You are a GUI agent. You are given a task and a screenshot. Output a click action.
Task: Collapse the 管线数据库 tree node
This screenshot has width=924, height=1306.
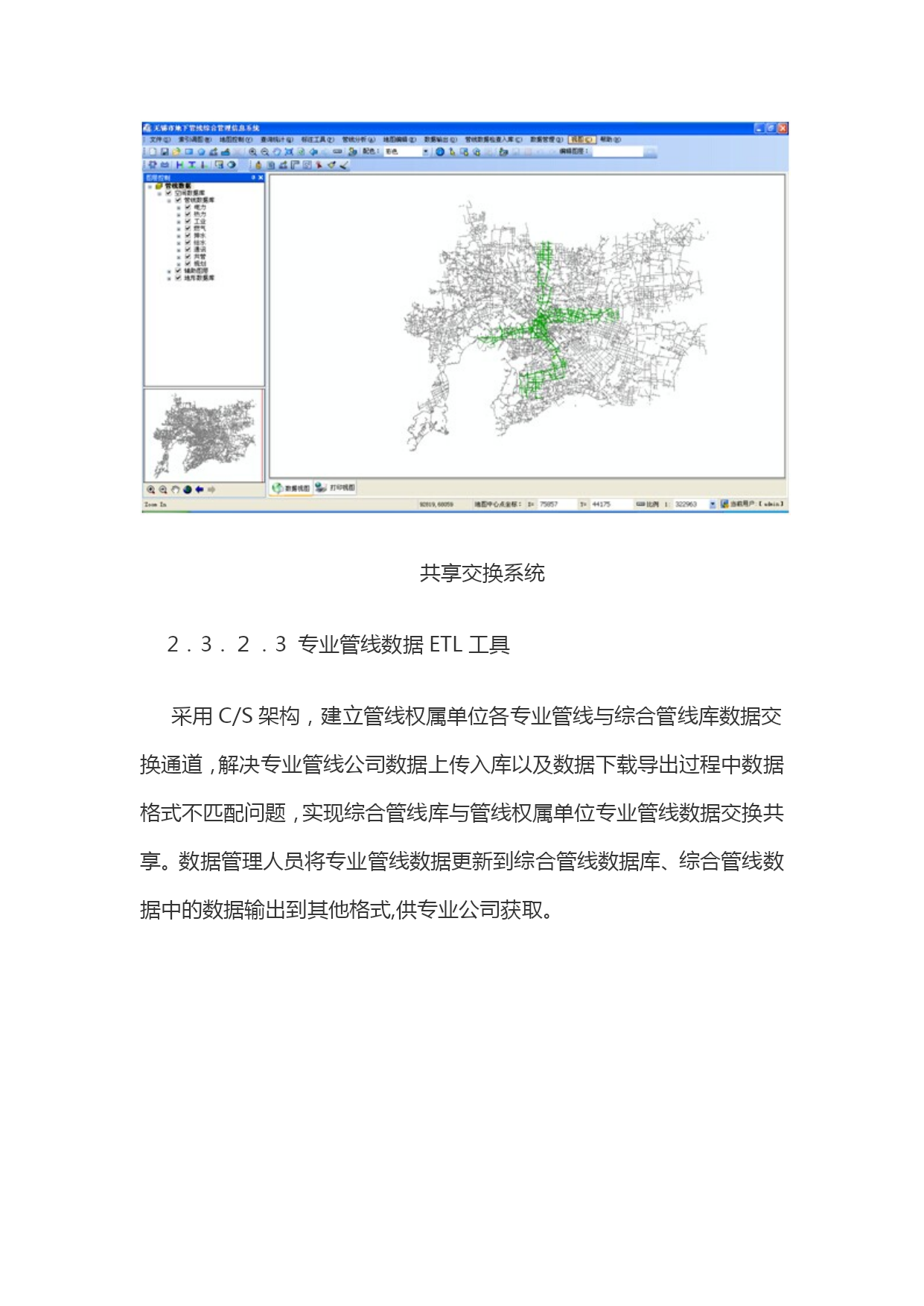[169, 200]
